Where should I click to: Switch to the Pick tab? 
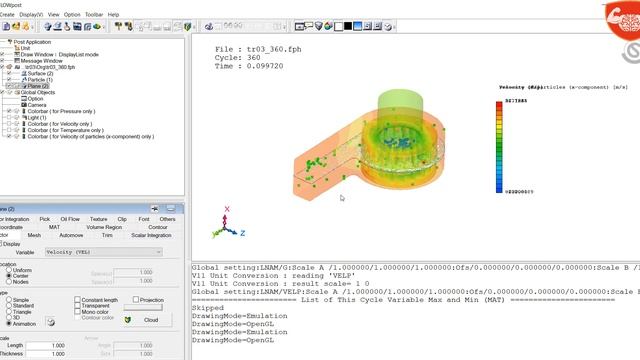coord(44,219)
